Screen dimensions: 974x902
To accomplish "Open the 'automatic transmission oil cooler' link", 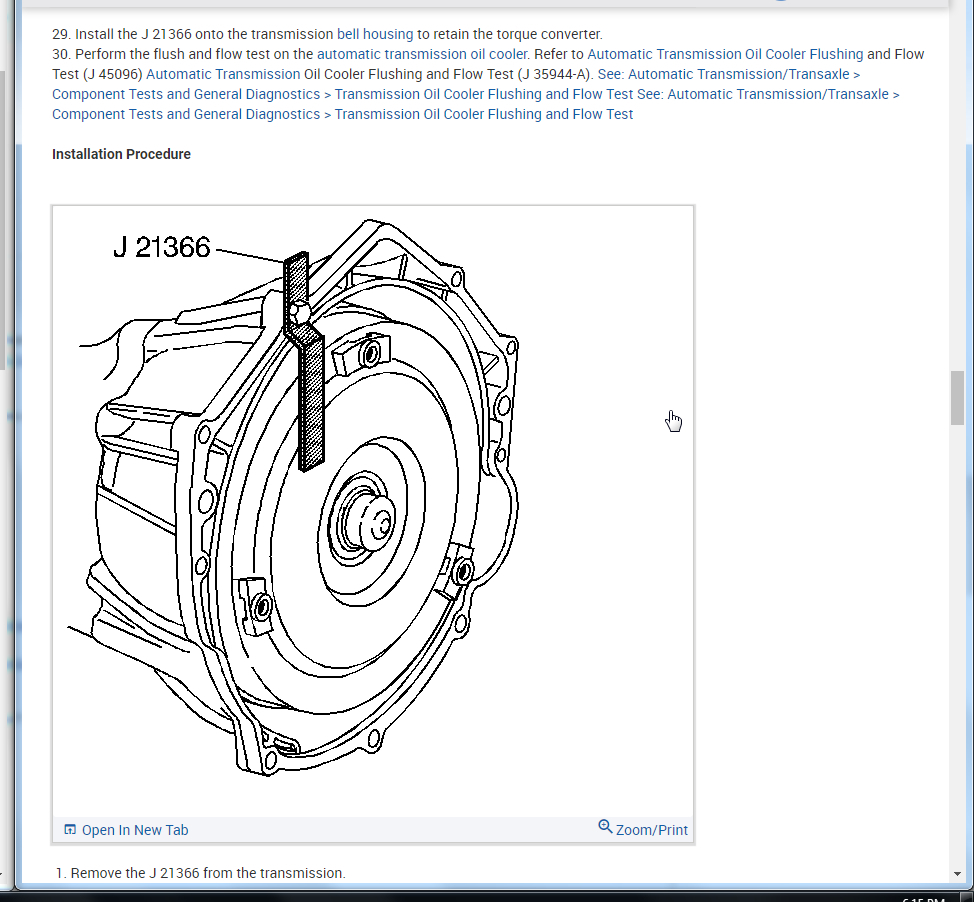I will coord(422,54).
